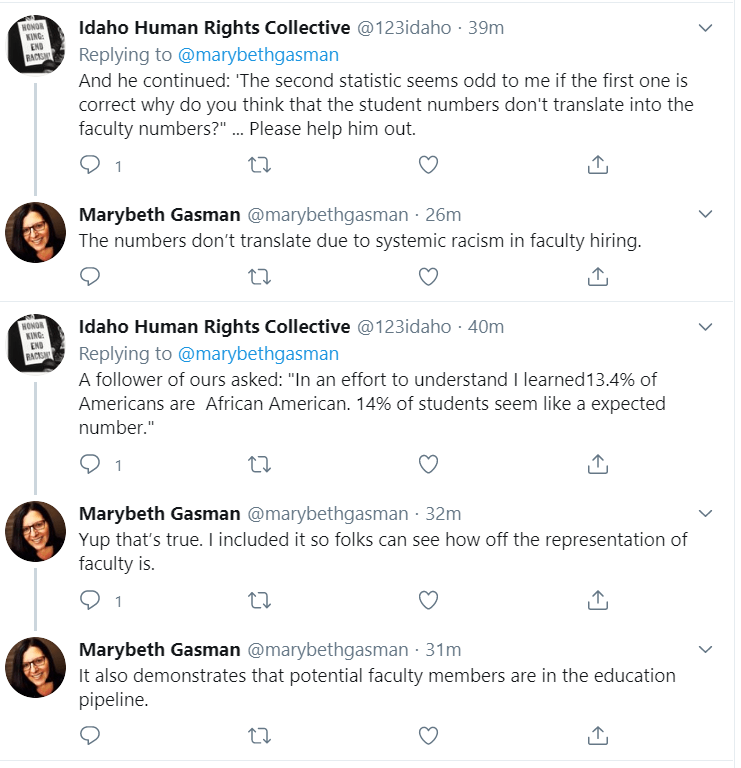Share the 'systemic racism in faculty hiring' tweet
This screenshot has width=741, height=768.
click(x=597, y=275)
